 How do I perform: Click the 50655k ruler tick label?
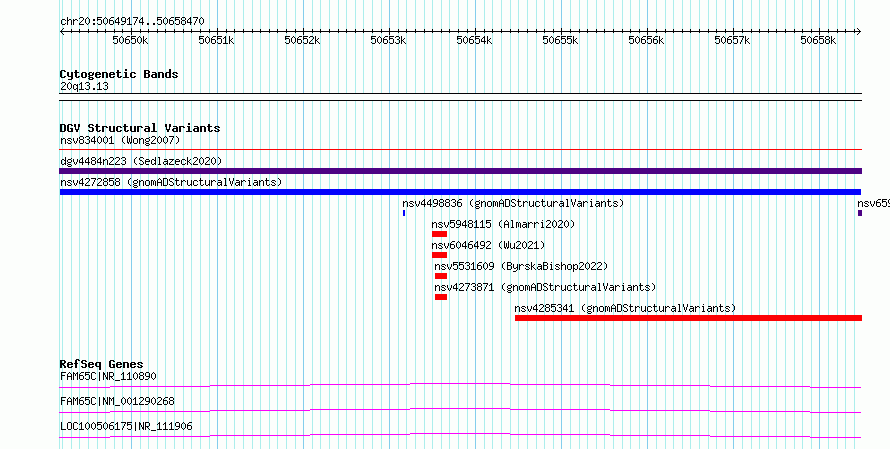point(560,40)
